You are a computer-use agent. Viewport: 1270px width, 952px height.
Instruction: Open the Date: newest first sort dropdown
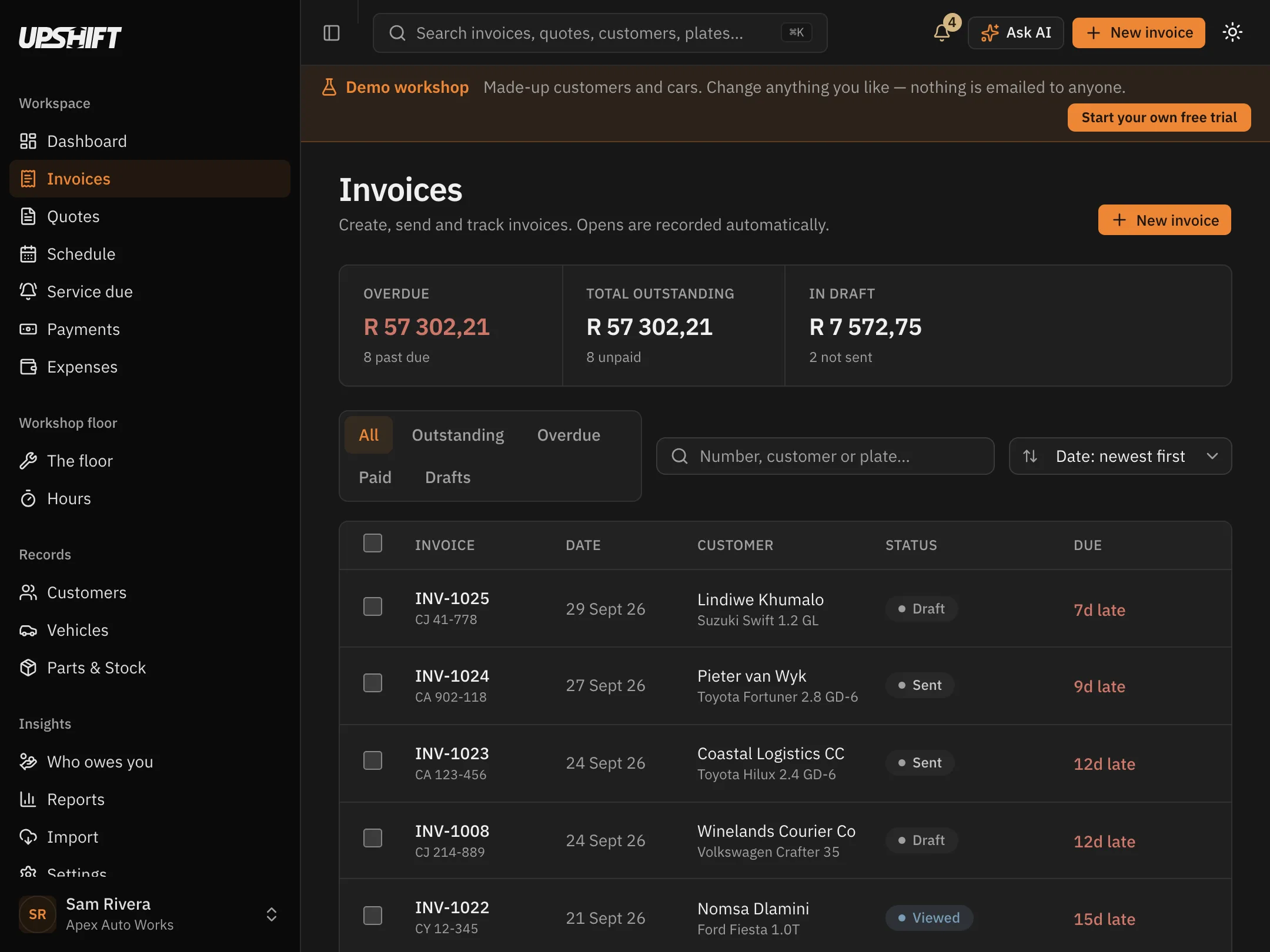click(1120, 456)
